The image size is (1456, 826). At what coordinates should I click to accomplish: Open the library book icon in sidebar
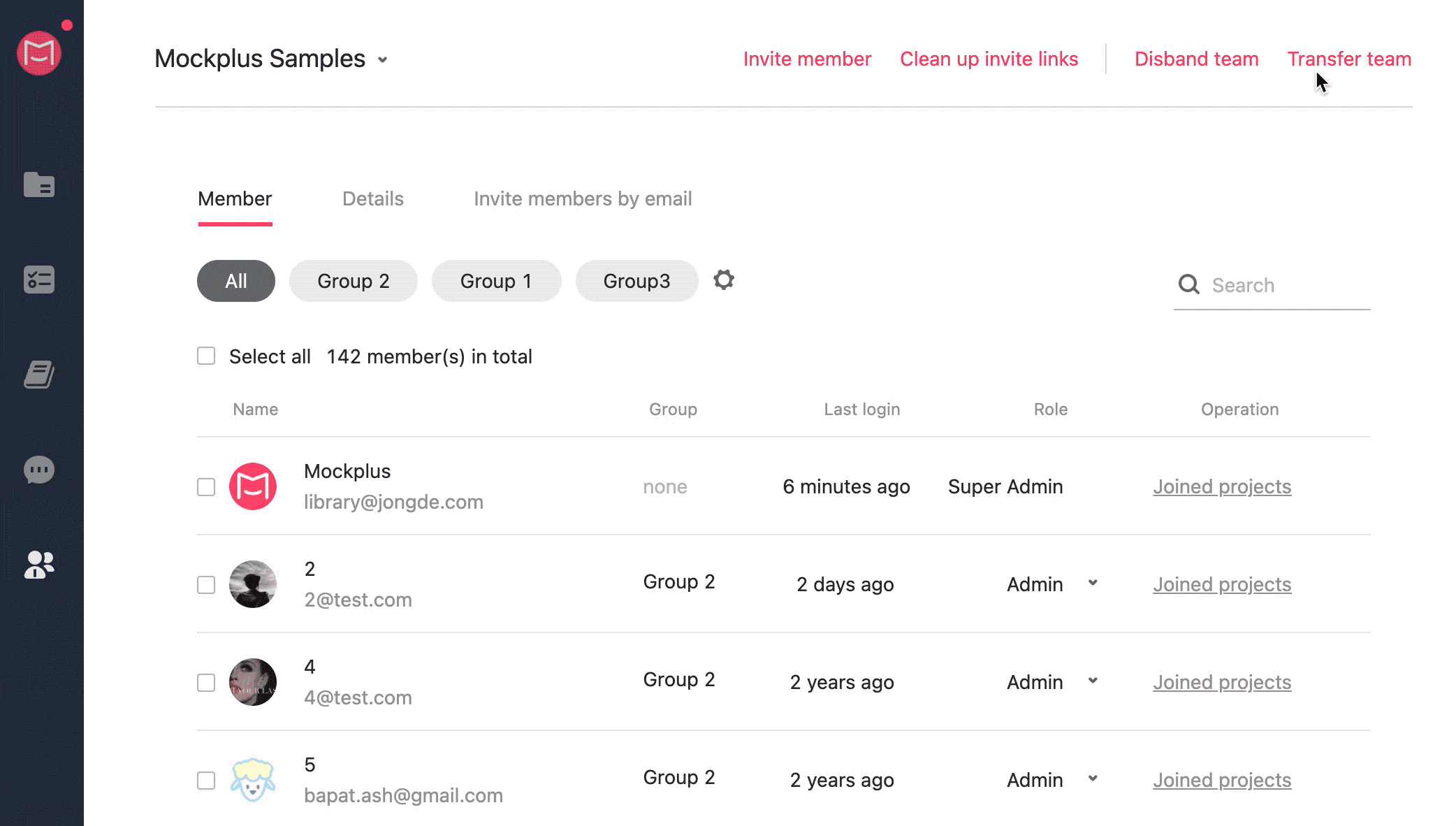[x=39, y=375]
